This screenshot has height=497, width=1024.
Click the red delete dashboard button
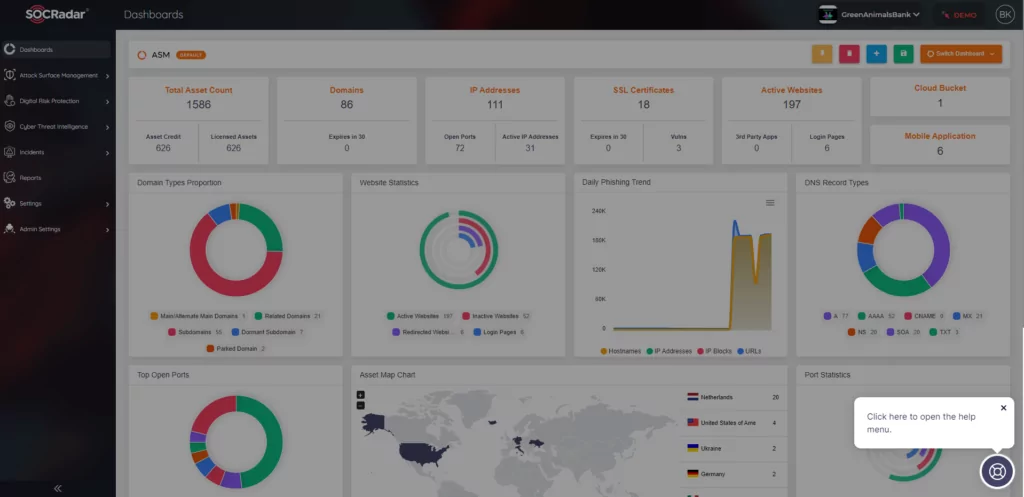point(849,54)
